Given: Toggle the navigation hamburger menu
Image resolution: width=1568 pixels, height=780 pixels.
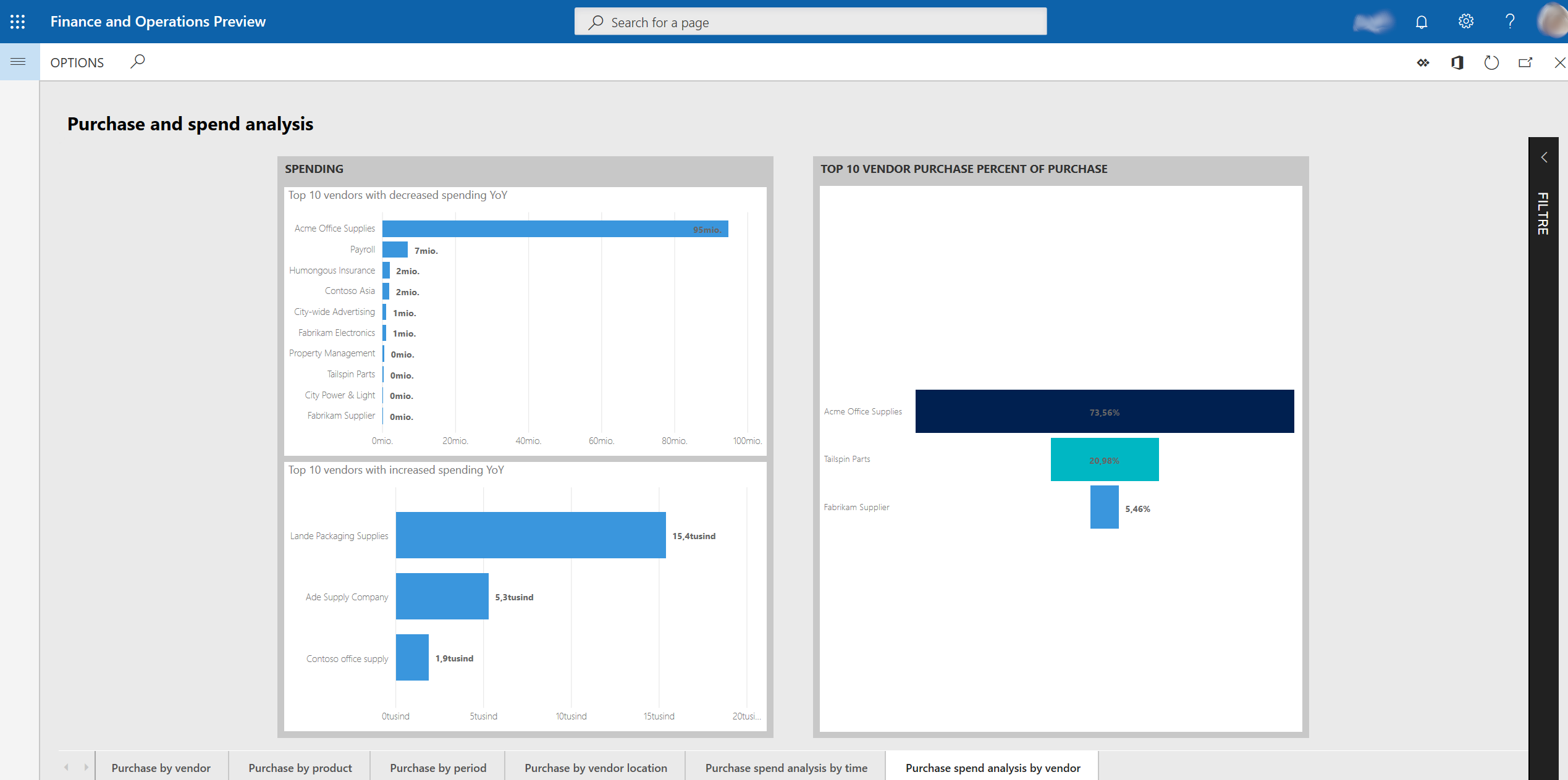Looking at the screenshot, I should 18,61.
